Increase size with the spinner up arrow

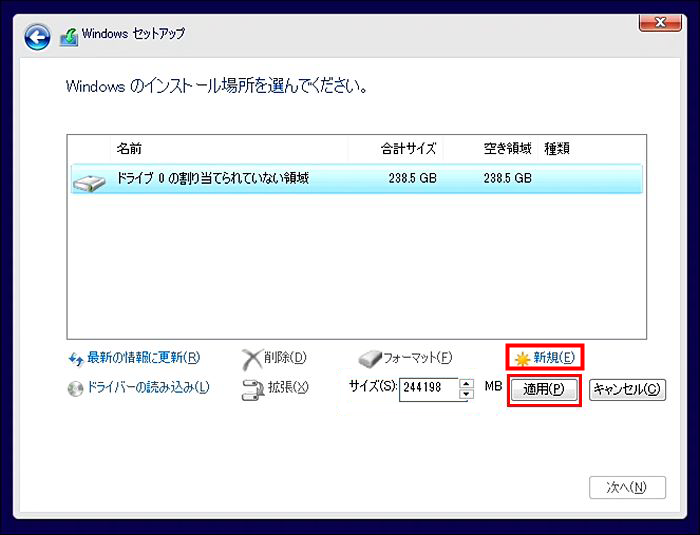[x=466, y=384]
